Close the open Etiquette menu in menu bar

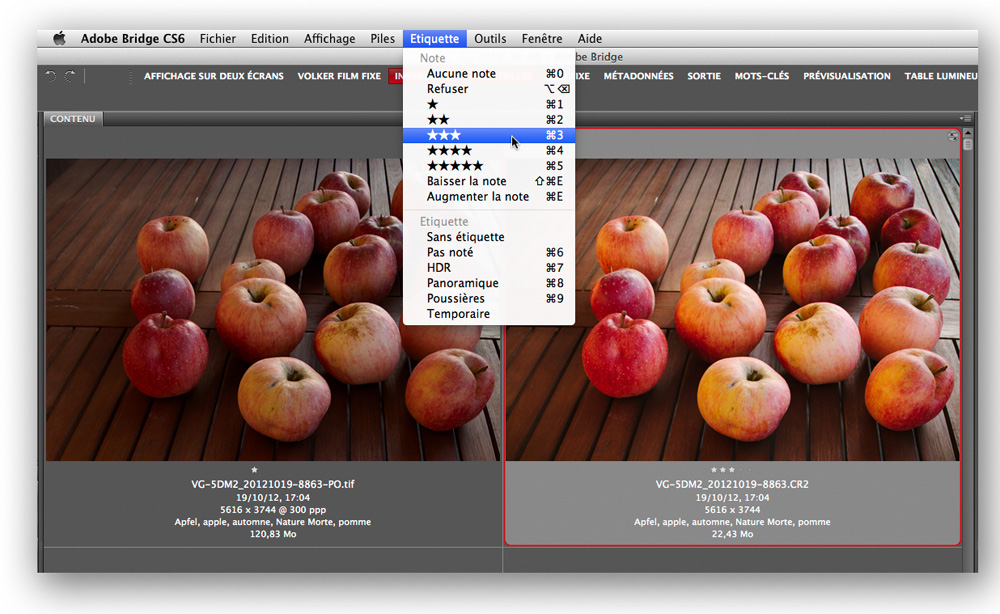click(x=434, y=38)
